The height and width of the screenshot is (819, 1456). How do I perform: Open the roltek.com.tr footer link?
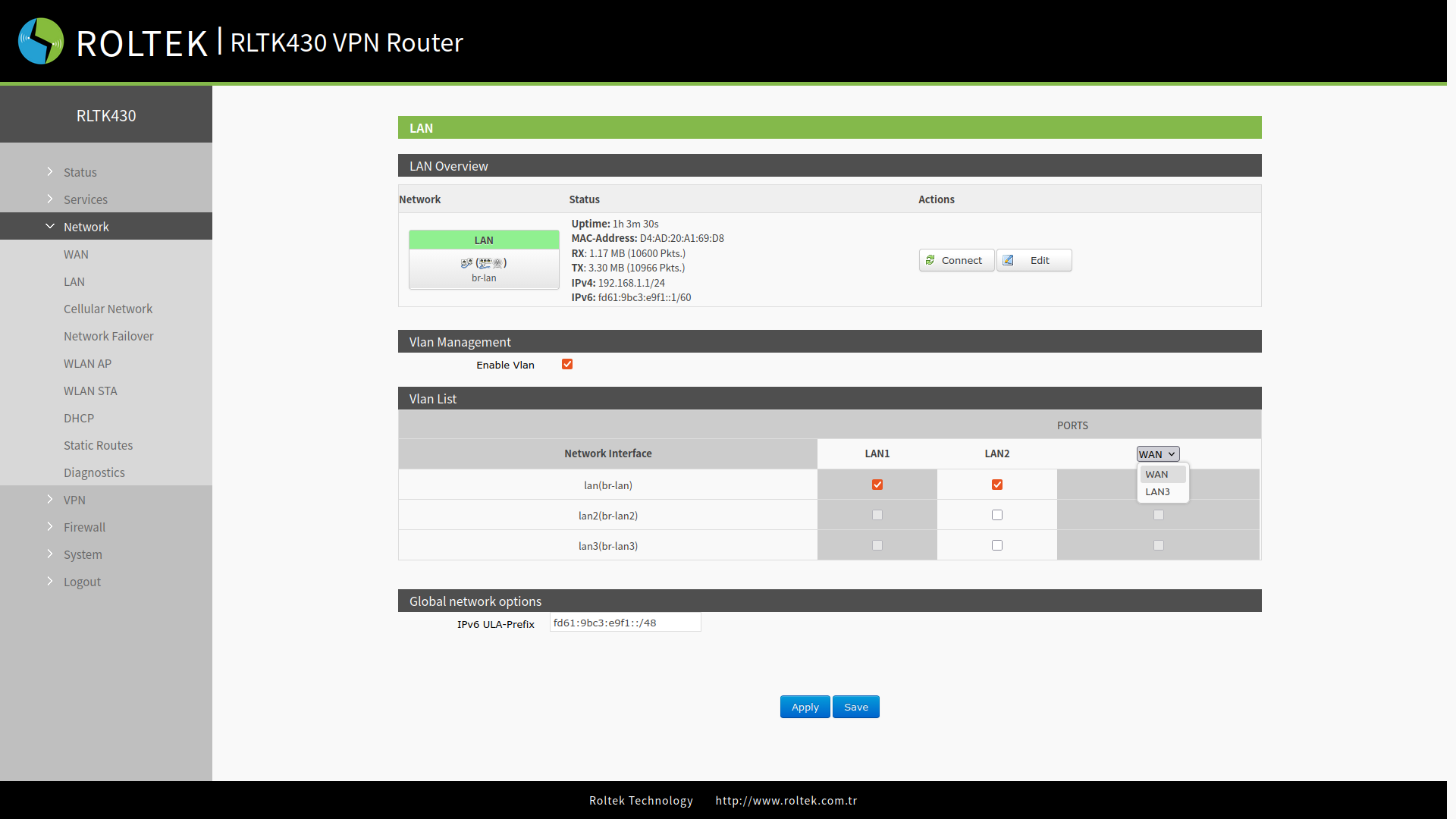(x=786, y=801)
